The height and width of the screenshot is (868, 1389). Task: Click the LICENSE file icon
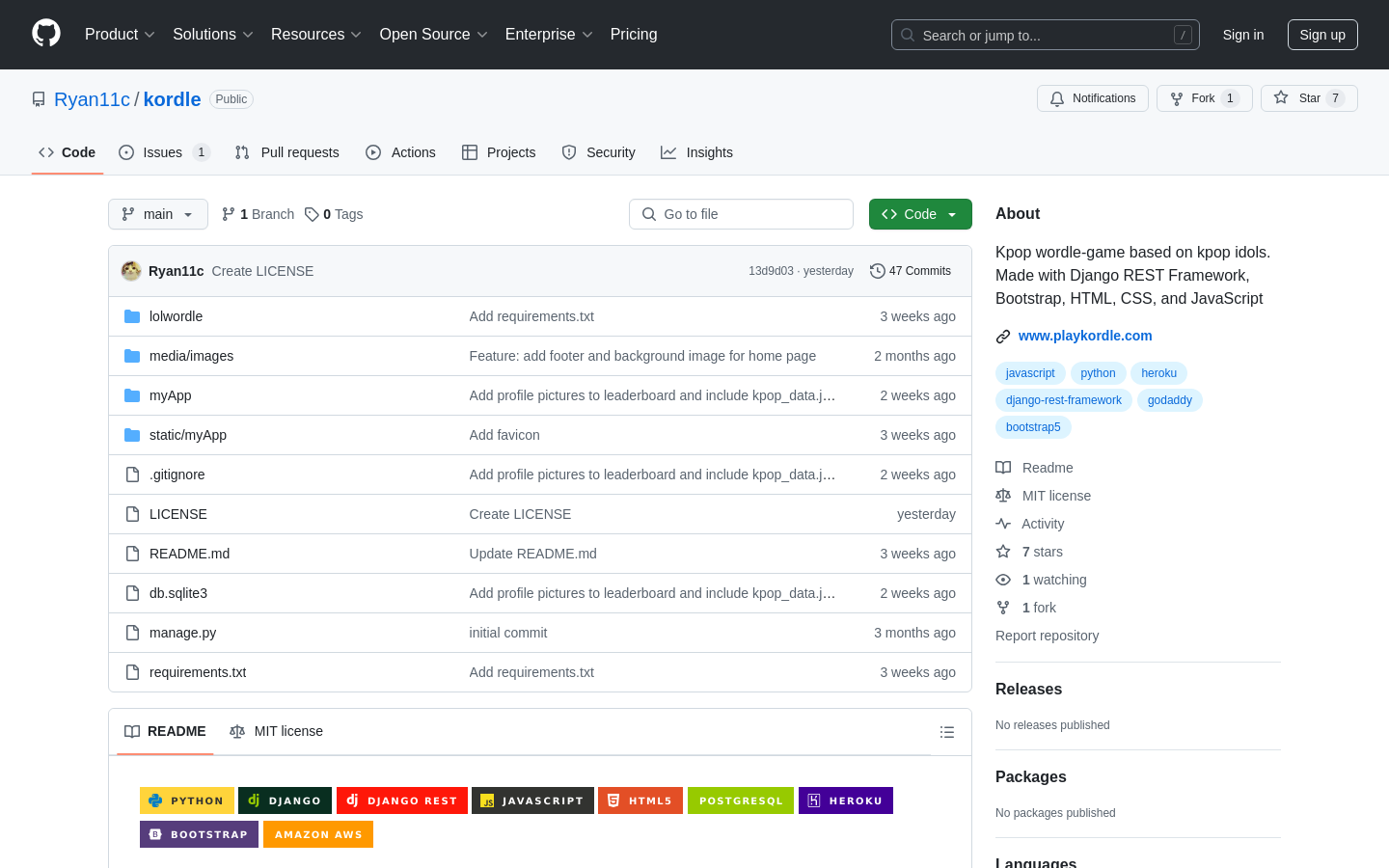click(132, 514)
